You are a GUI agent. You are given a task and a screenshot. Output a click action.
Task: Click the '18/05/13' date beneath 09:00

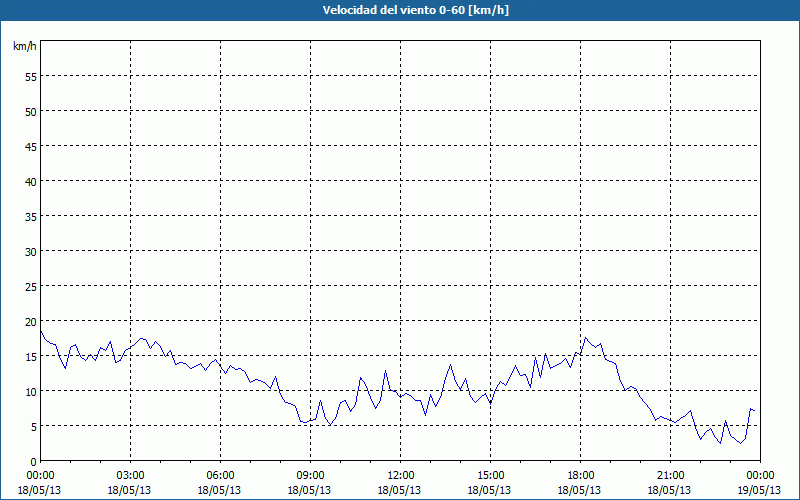[309, 490]
